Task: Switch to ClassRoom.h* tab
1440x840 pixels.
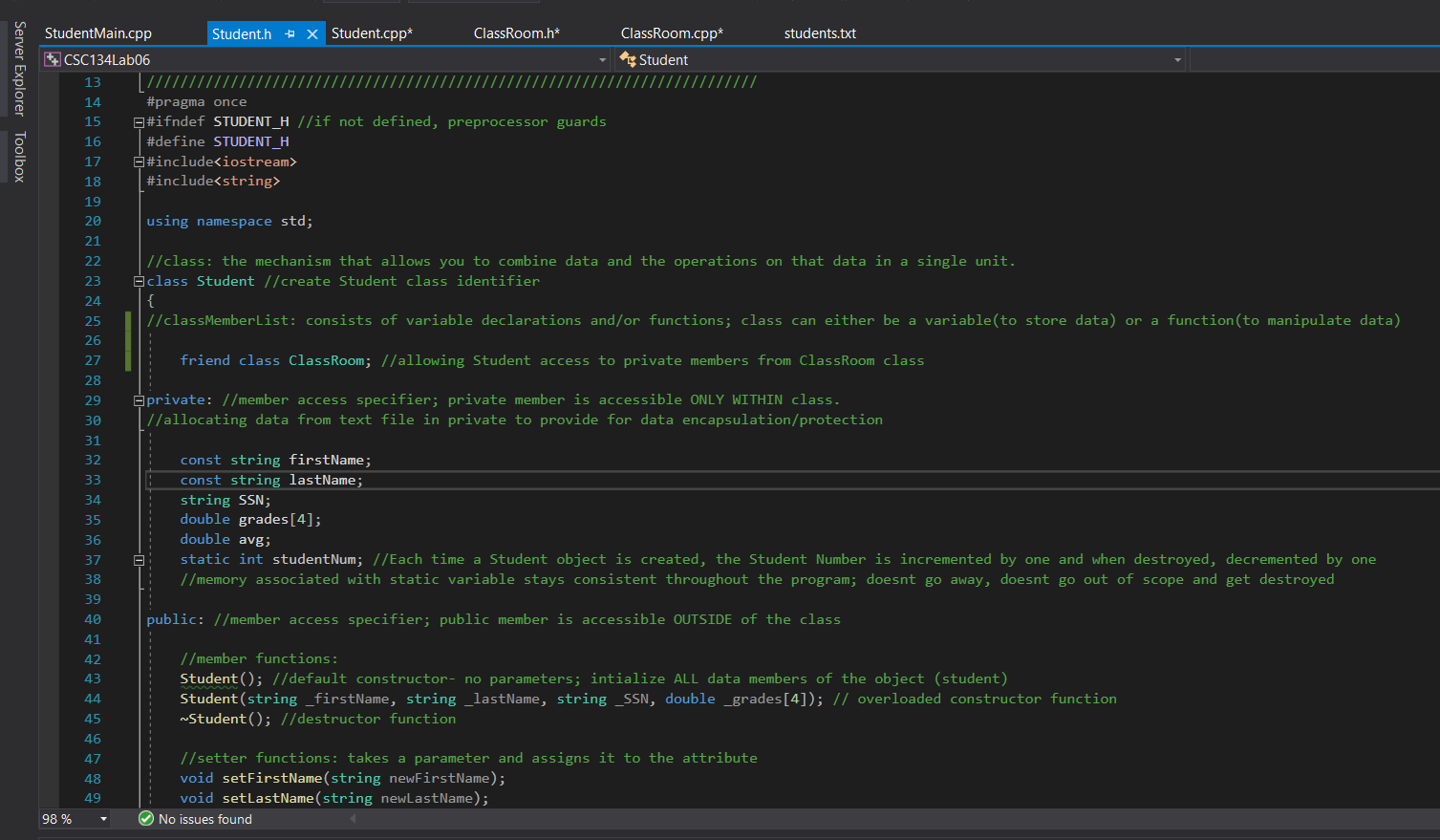Action: (517, 33)
